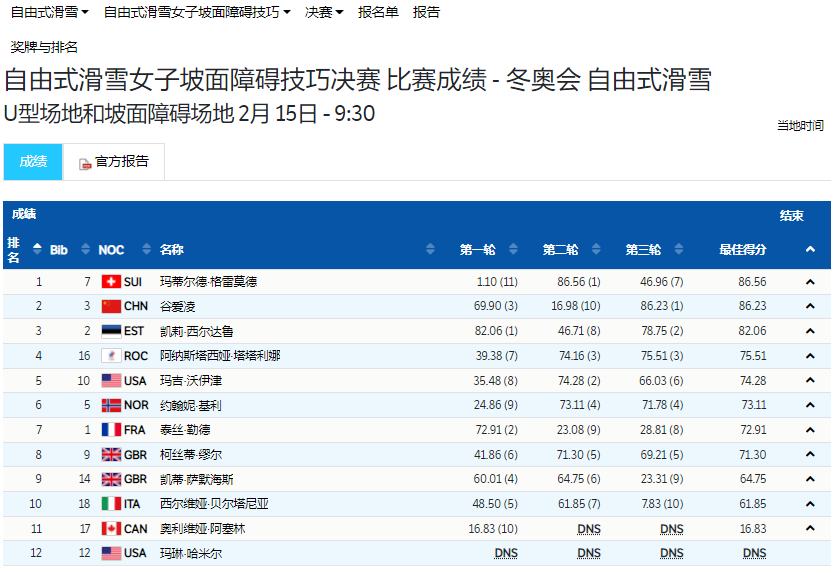Click the 结束 status label
Image resolution: width=837 pixels, height=573 pixels.
[791, 215]
